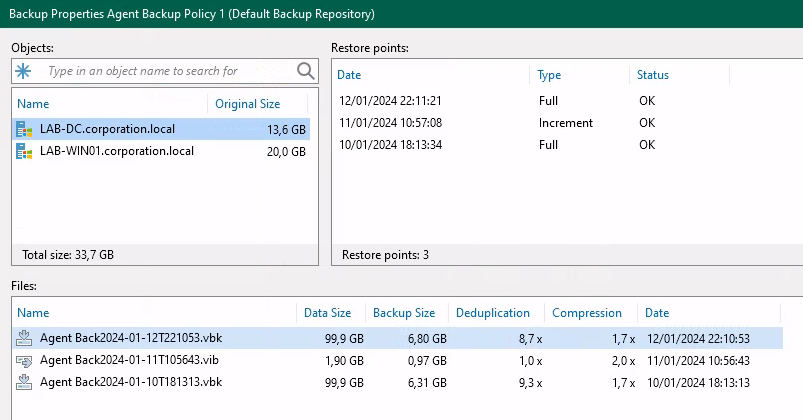Select the LAB-DC.corporation.local object
This screenshot has width=803, height=420.
161,129
